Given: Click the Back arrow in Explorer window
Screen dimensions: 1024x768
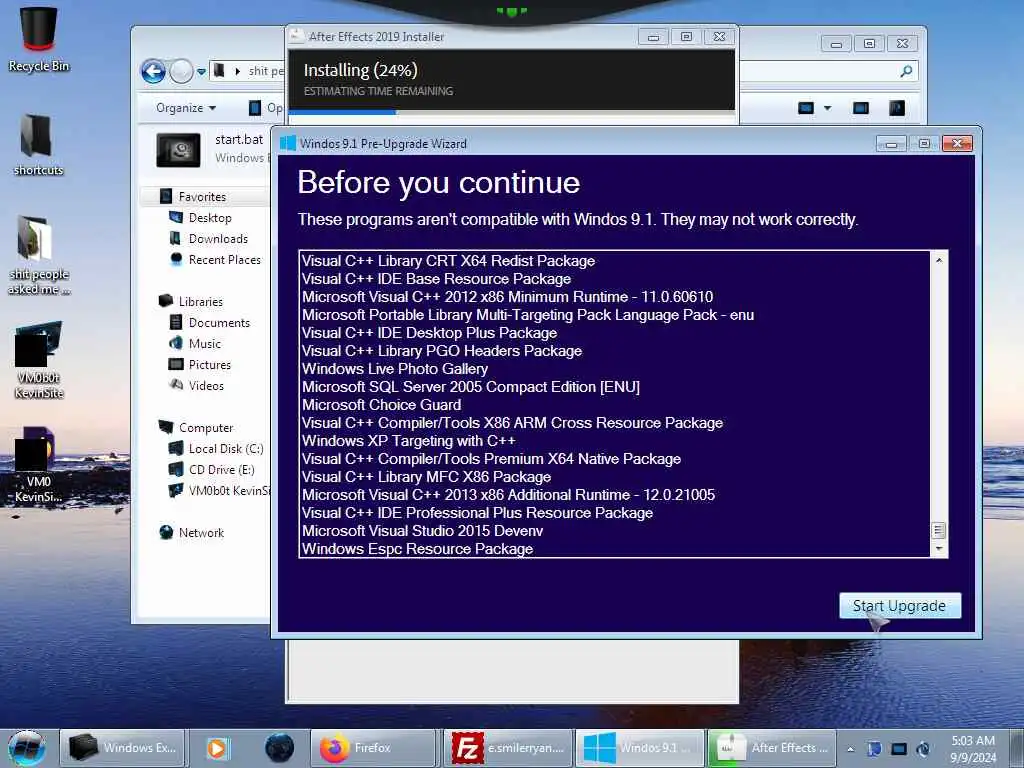Looking at the screenshot, I should point(153,71).
